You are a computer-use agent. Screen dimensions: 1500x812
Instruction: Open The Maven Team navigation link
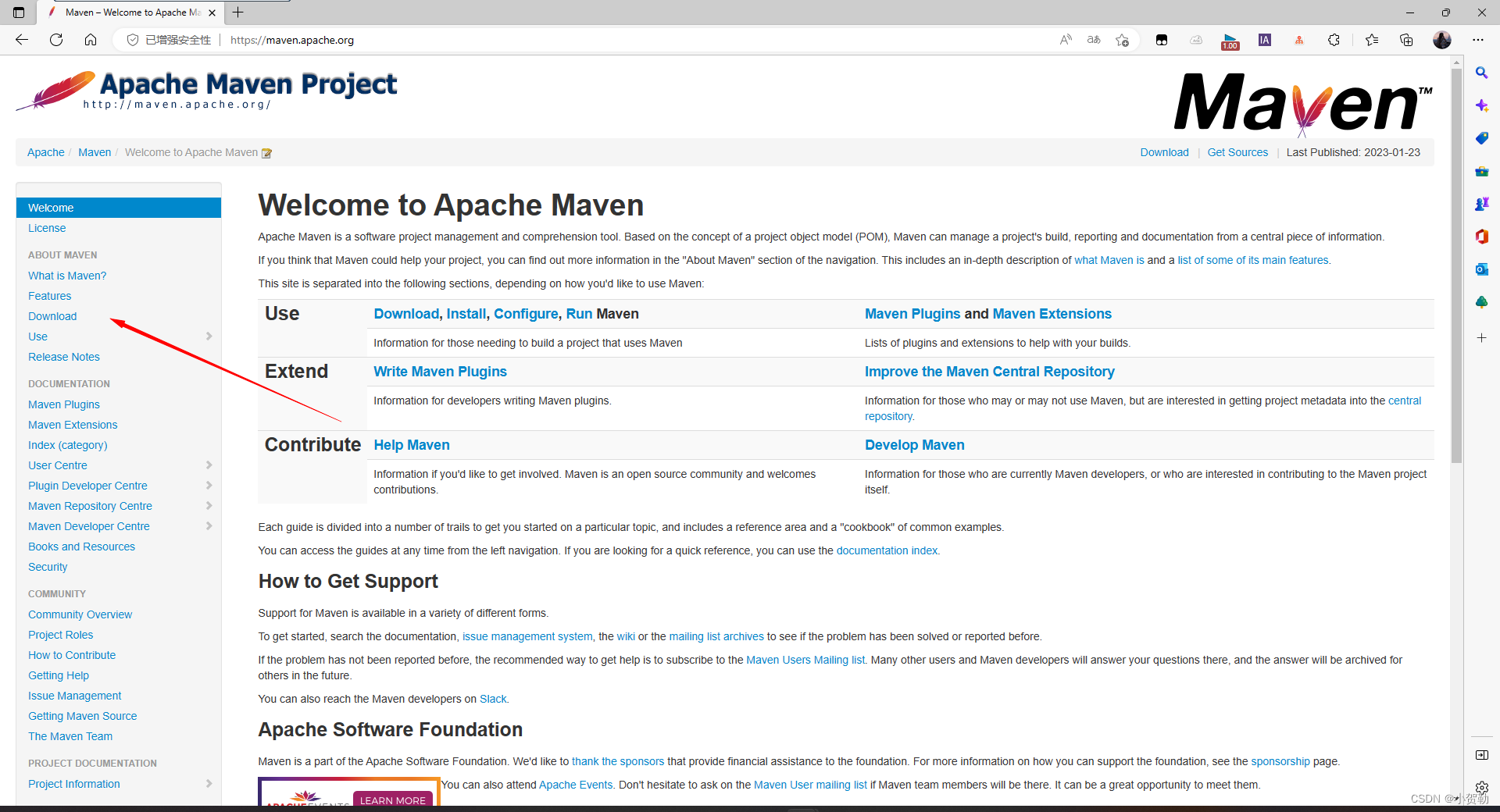pyautogui.click(x=70, y=736)
